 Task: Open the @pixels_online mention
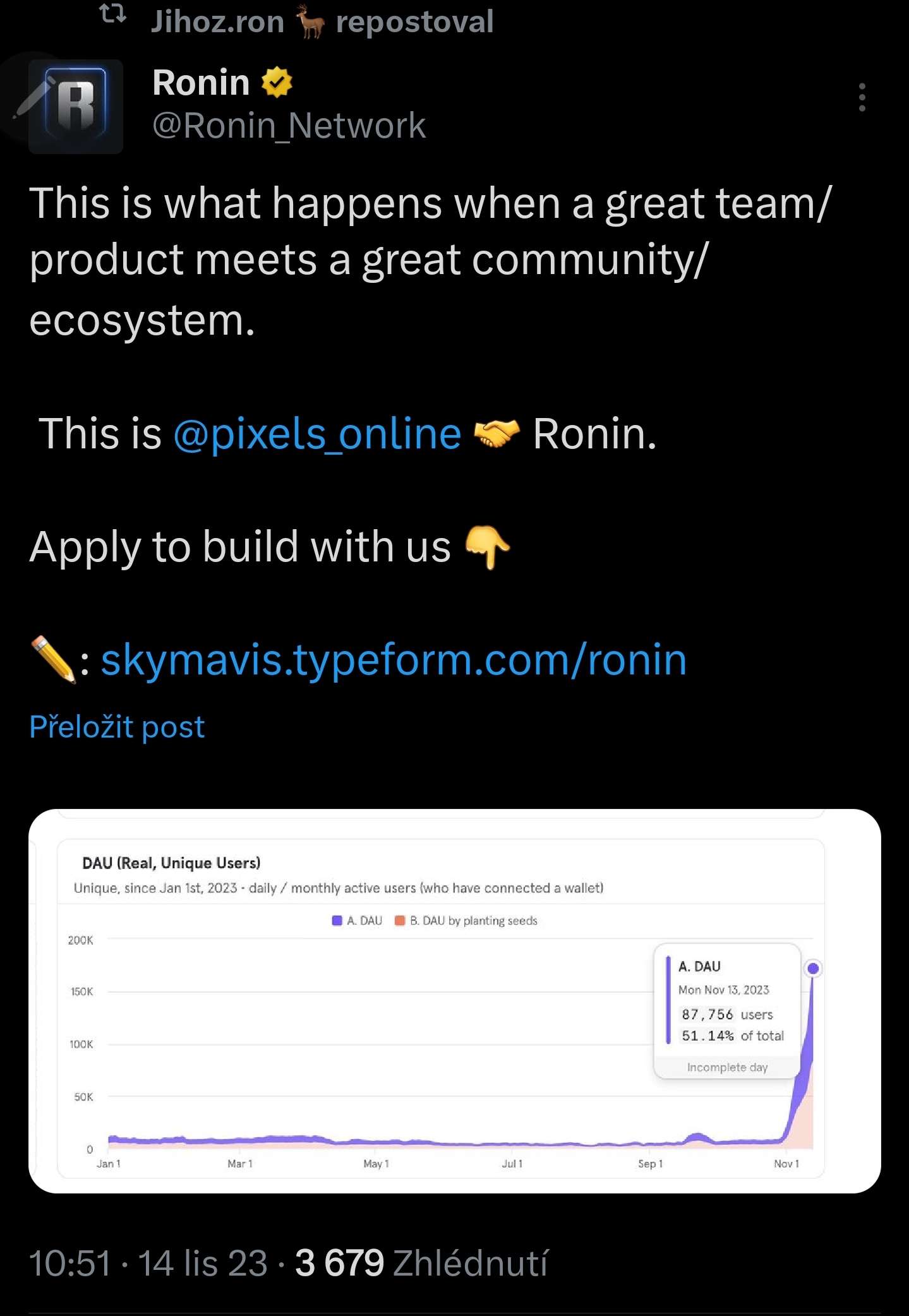point(317,434)
